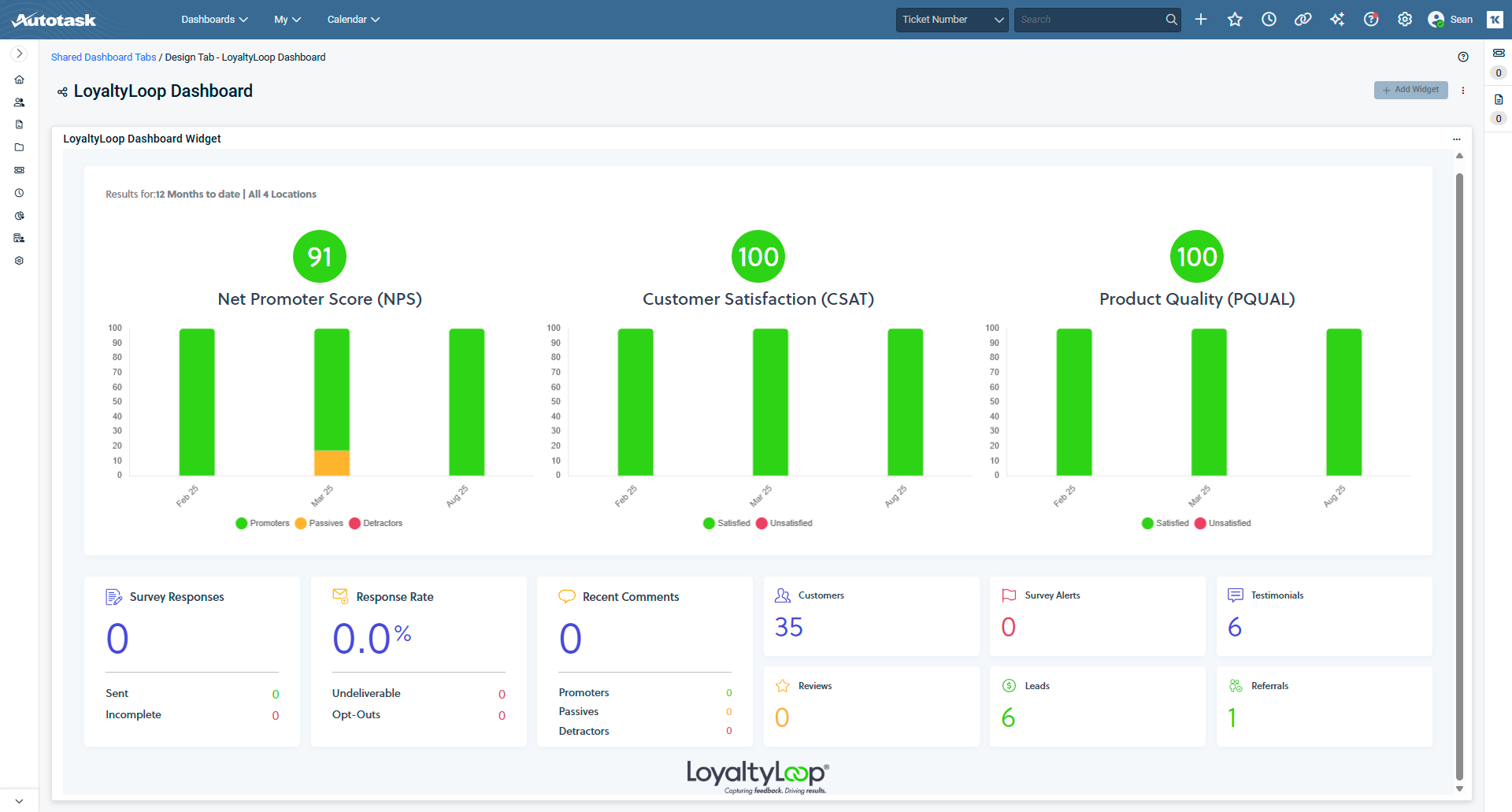Follow the Shared Dashboard Tabs breadcrumb link
Viewport: 1512px width, 812px height.
103,57
